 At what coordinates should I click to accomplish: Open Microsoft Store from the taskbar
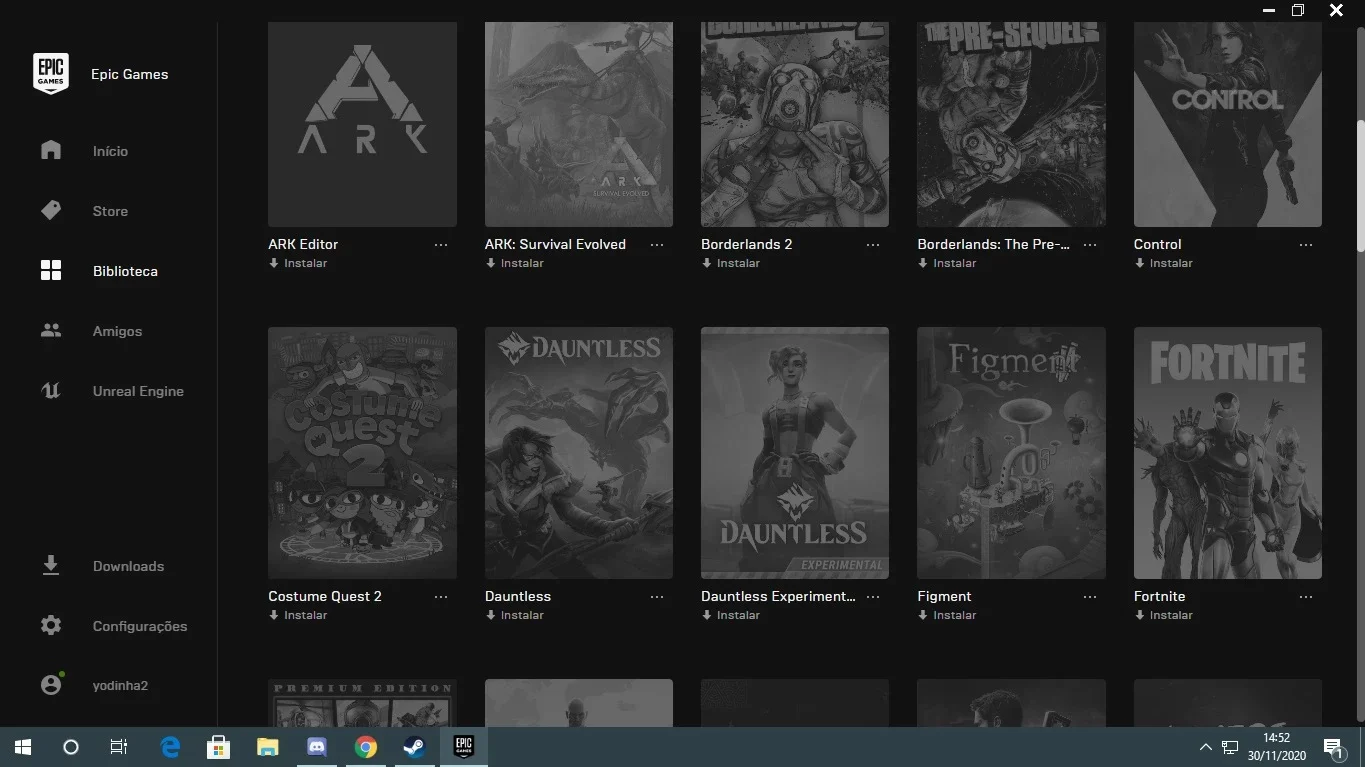pos(218,747)
